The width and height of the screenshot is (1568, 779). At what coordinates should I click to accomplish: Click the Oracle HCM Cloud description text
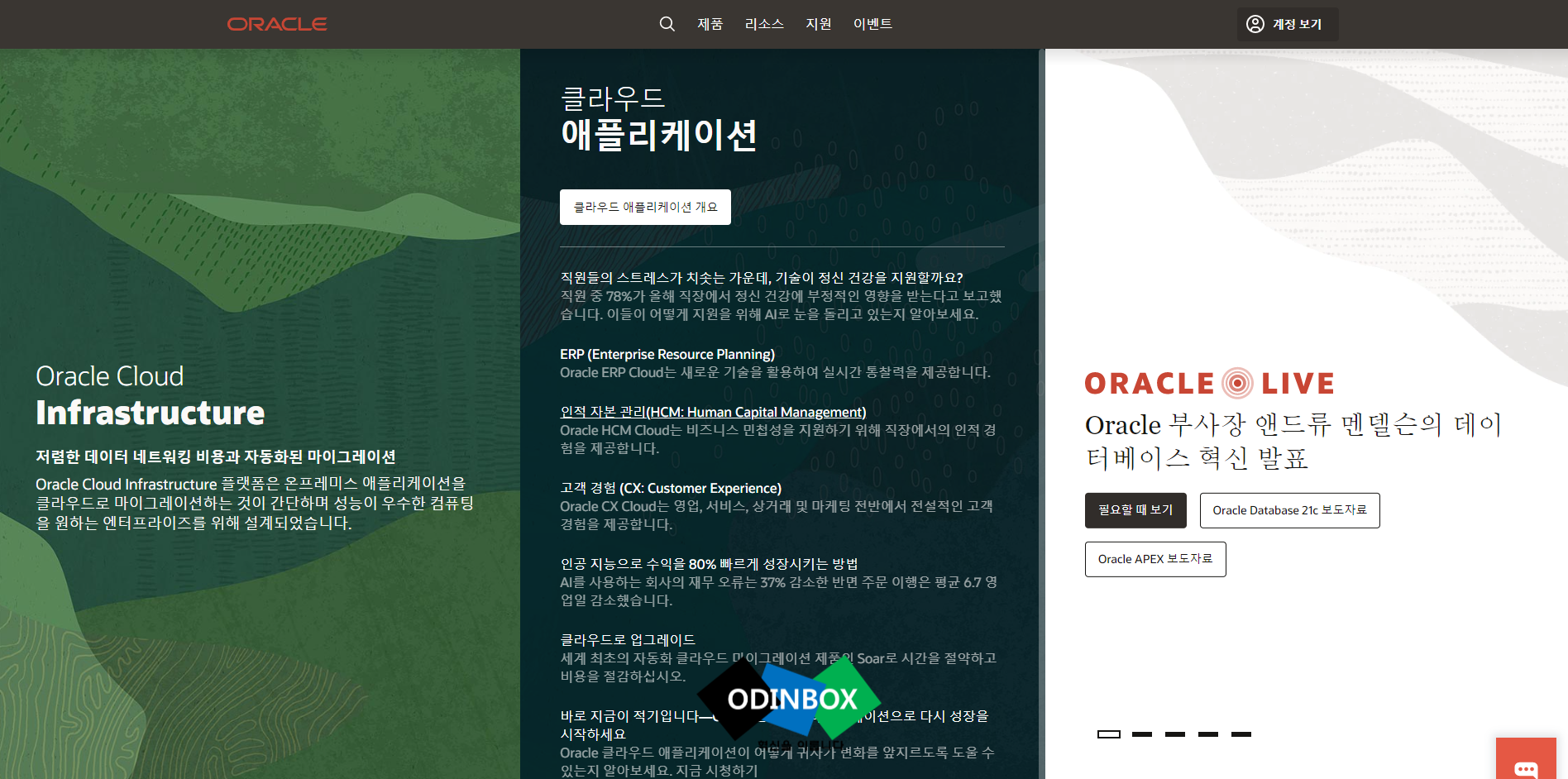click(778, 439)
